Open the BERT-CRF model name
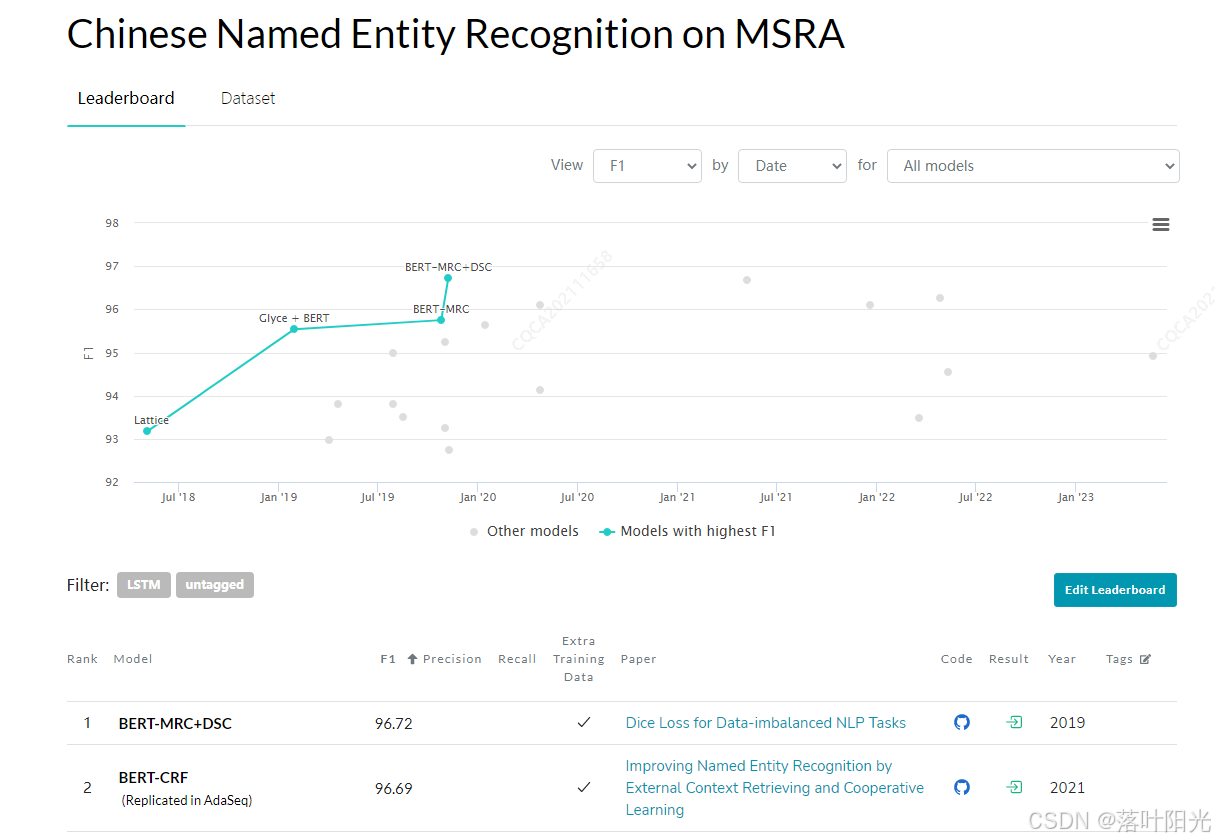The height and width of the screenshot is (840, 1215). 153,777
